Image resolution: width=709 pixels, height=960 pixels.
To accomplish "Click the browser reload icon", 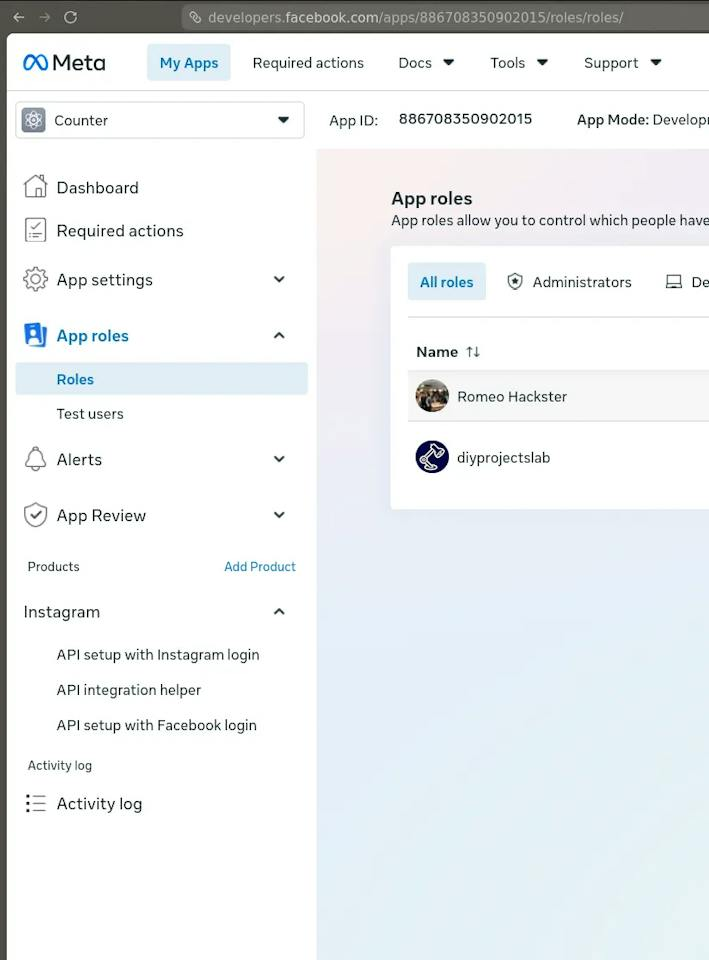I will click(x=70, y=17).
